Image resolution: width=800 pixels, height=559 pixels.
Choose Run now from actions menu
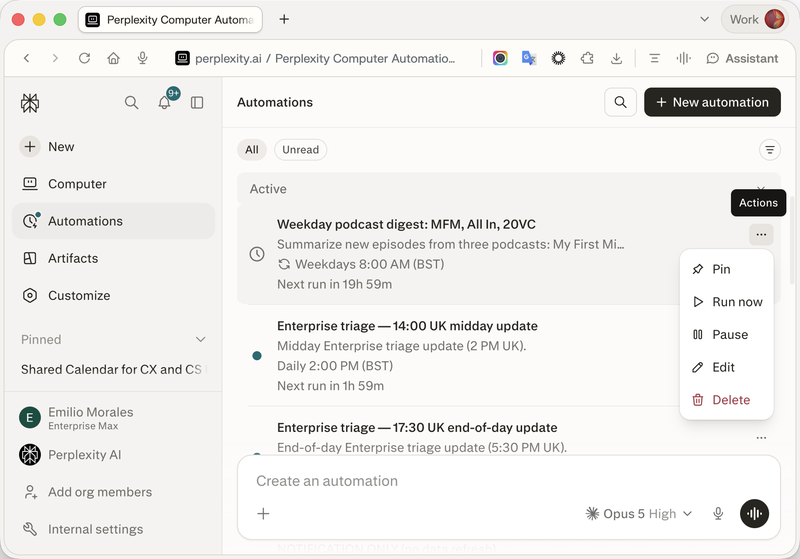727,302
